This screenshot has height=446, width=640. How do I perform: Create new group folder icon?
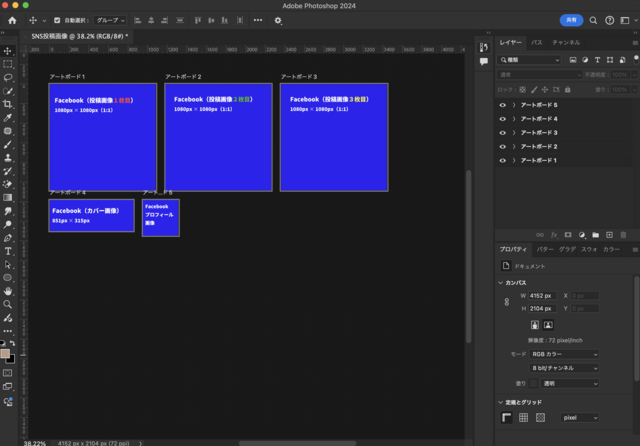click(x=596, y=235)
